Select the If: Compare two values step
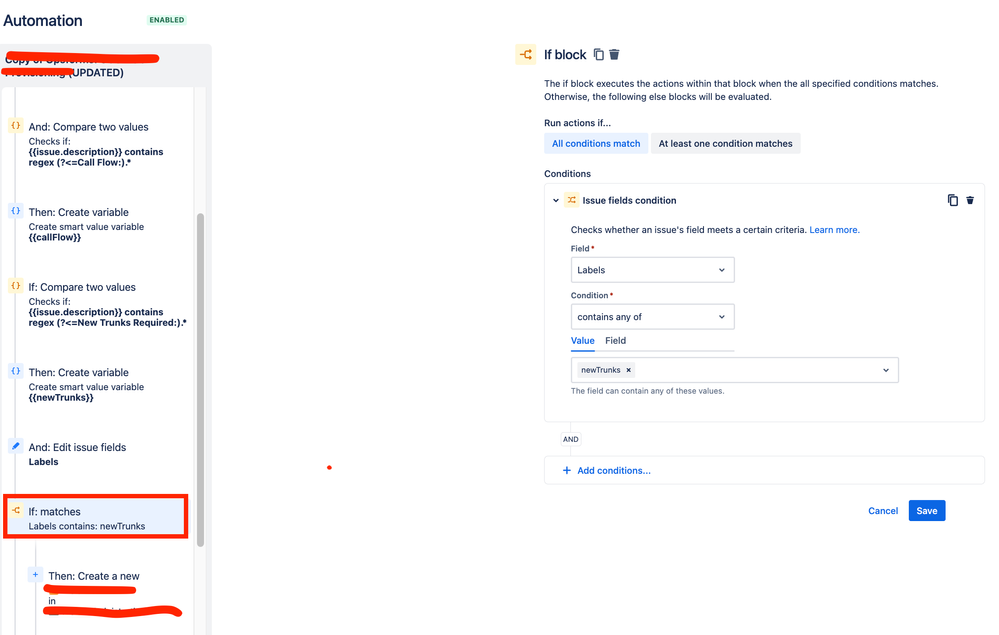The image size is (999, 635). coord(97,304)
